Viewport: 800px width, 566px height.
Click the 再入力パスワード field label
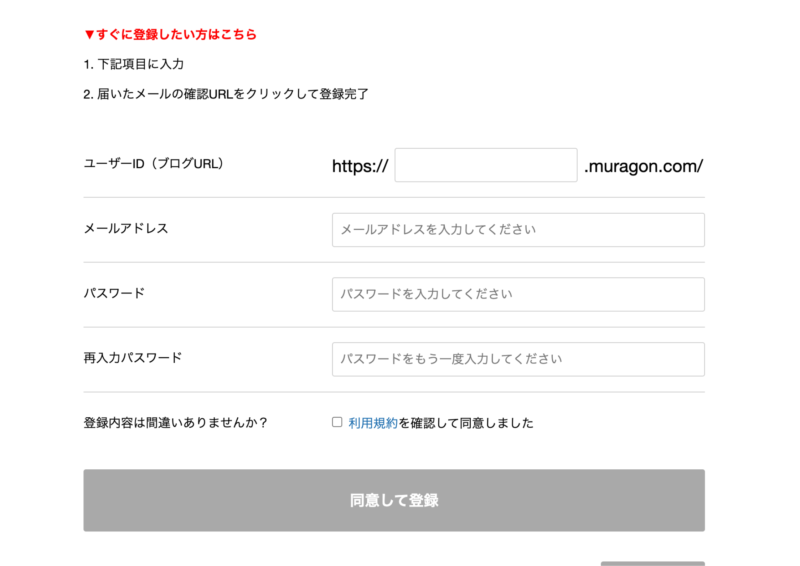133,358
